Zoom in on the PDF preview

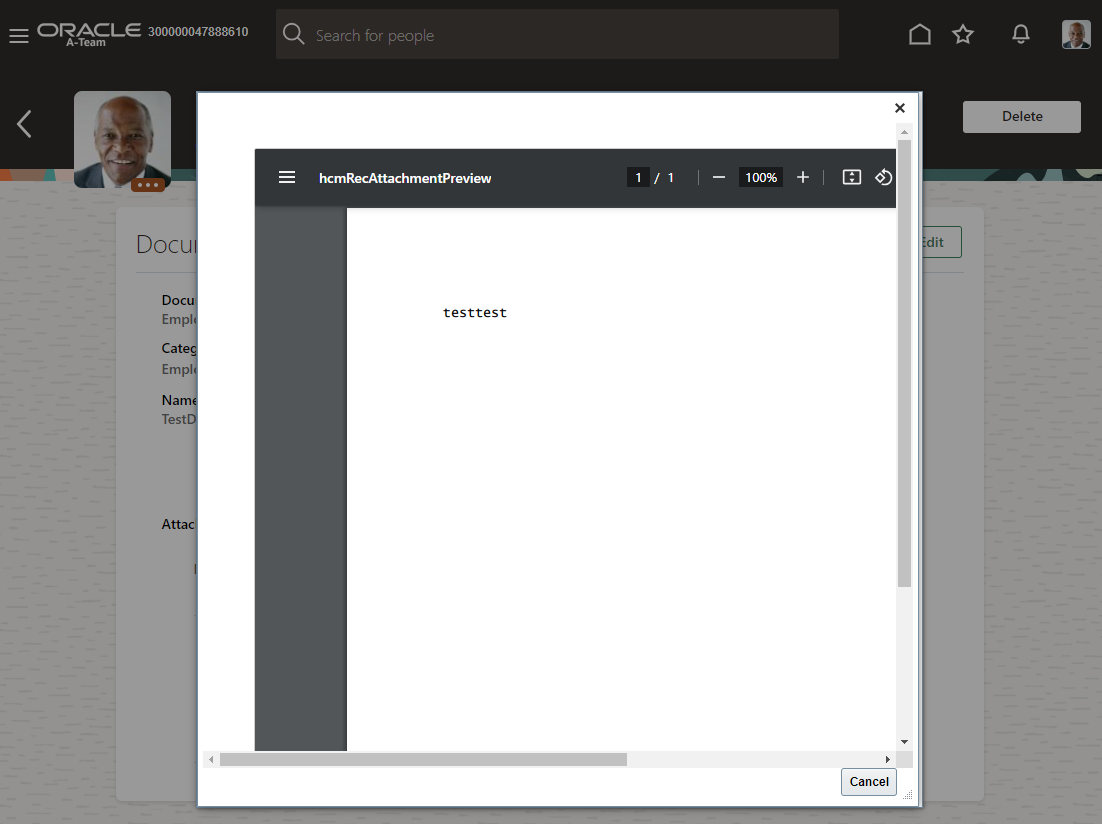pos(803,177)
